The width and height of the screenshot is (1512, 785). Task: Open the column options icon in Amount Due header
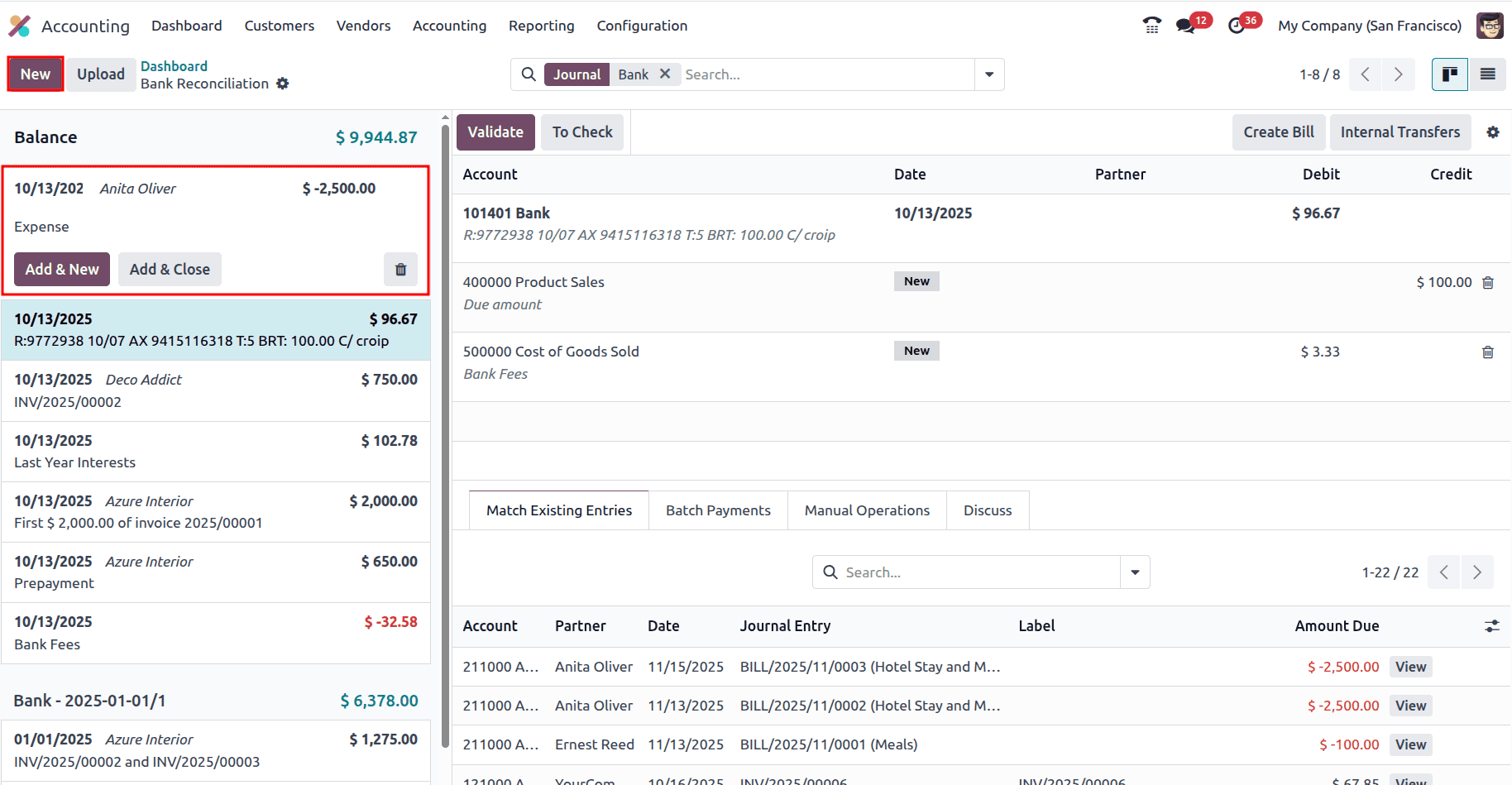[x=1491, y=626]
